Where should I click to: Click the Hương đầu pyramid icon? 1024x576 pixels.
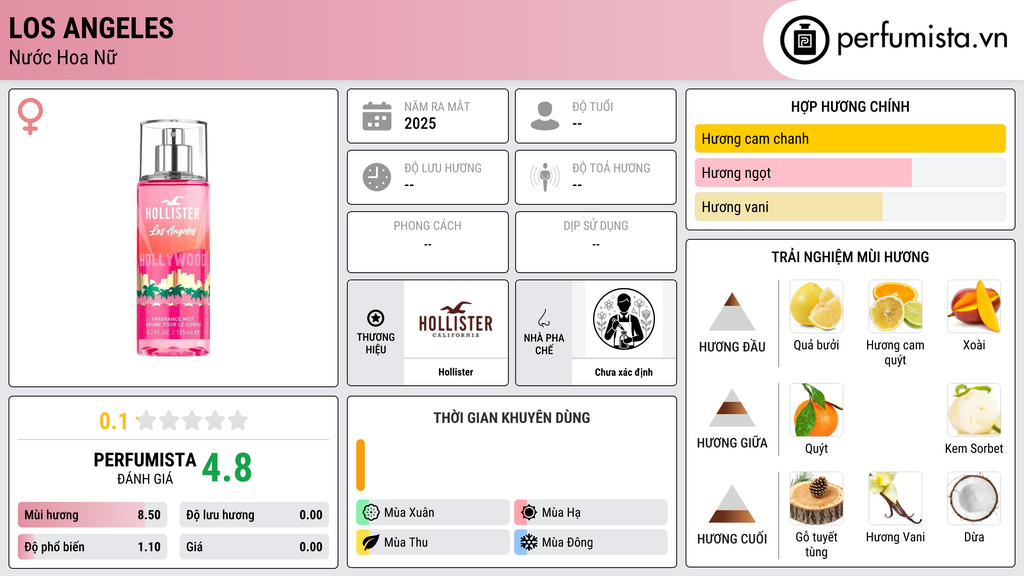(732, 312)
